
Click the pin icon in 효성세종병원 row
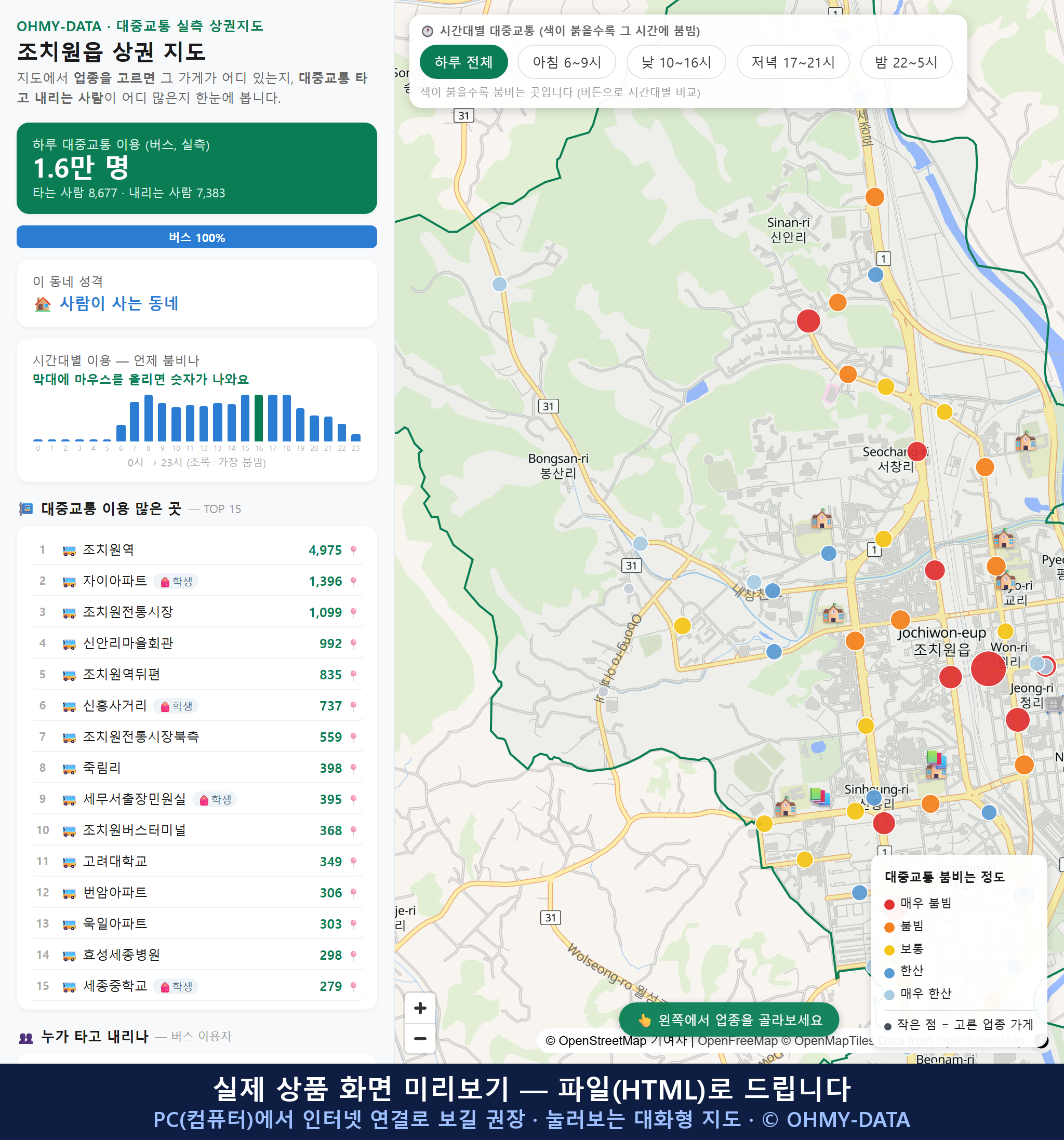pos(353,955)
